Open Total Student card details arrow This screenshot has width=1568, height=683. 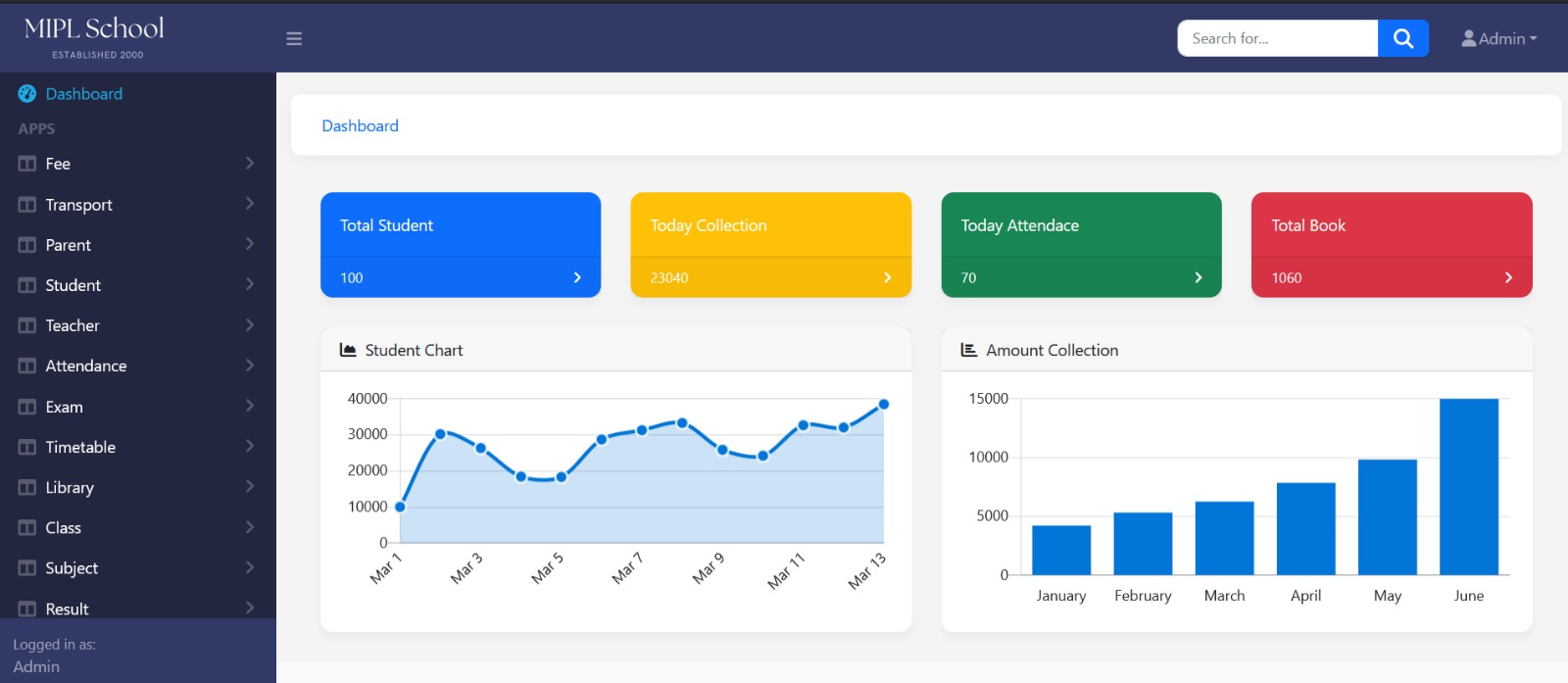577,277
